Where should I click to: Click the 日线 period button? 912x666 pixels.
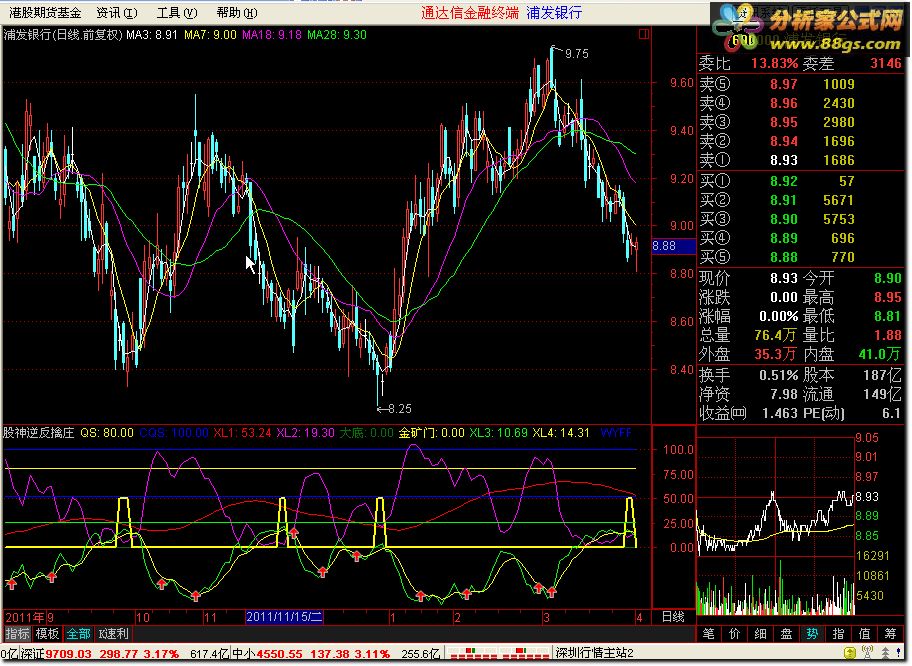click(673, 617)
